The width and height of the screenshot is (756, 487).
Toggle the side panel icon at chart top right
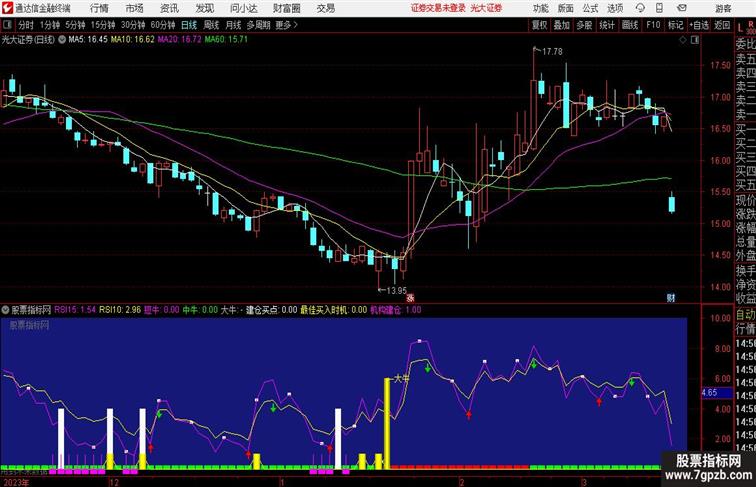point(695,40)
